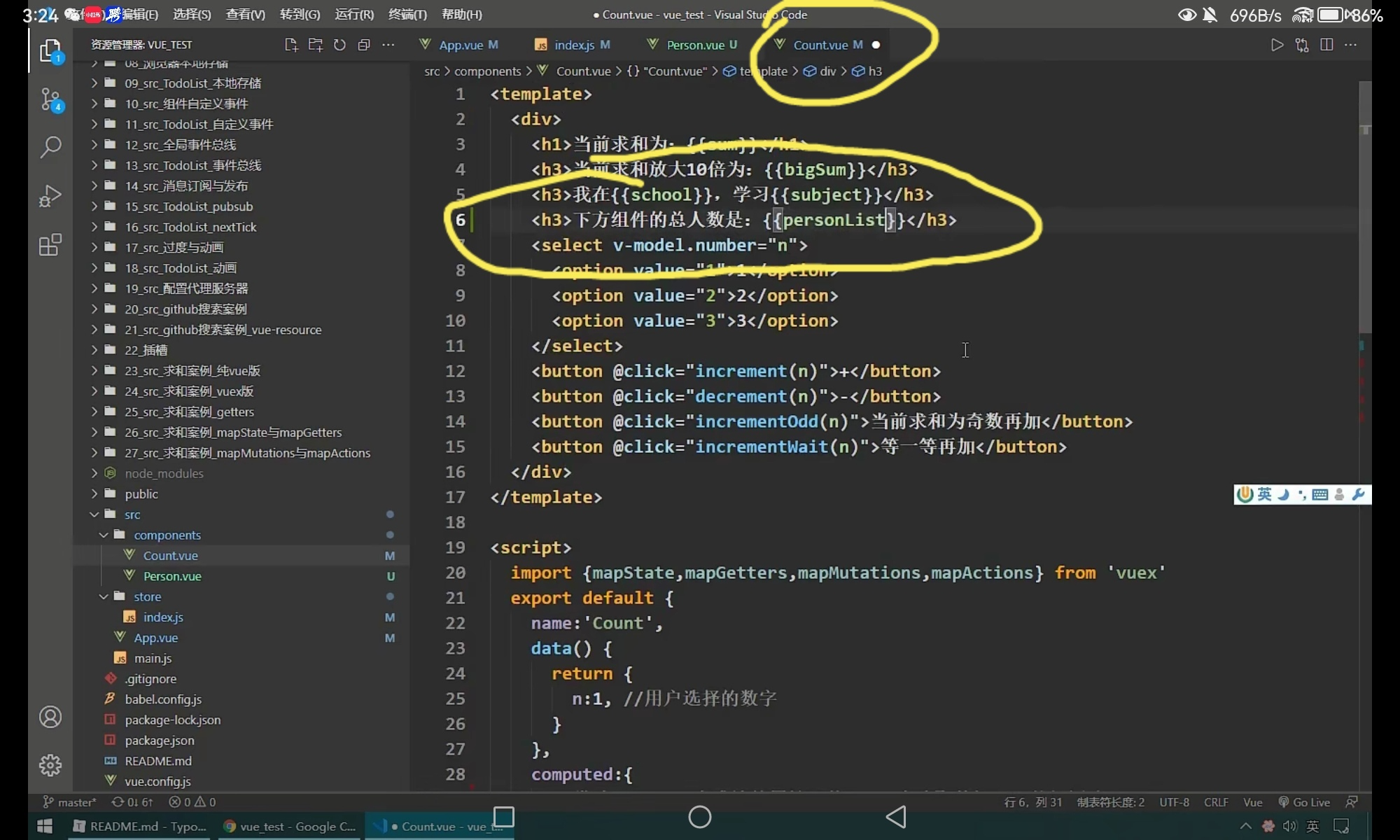
Task: Click the Refresh Explorer icon
Action: coord(339,45)
